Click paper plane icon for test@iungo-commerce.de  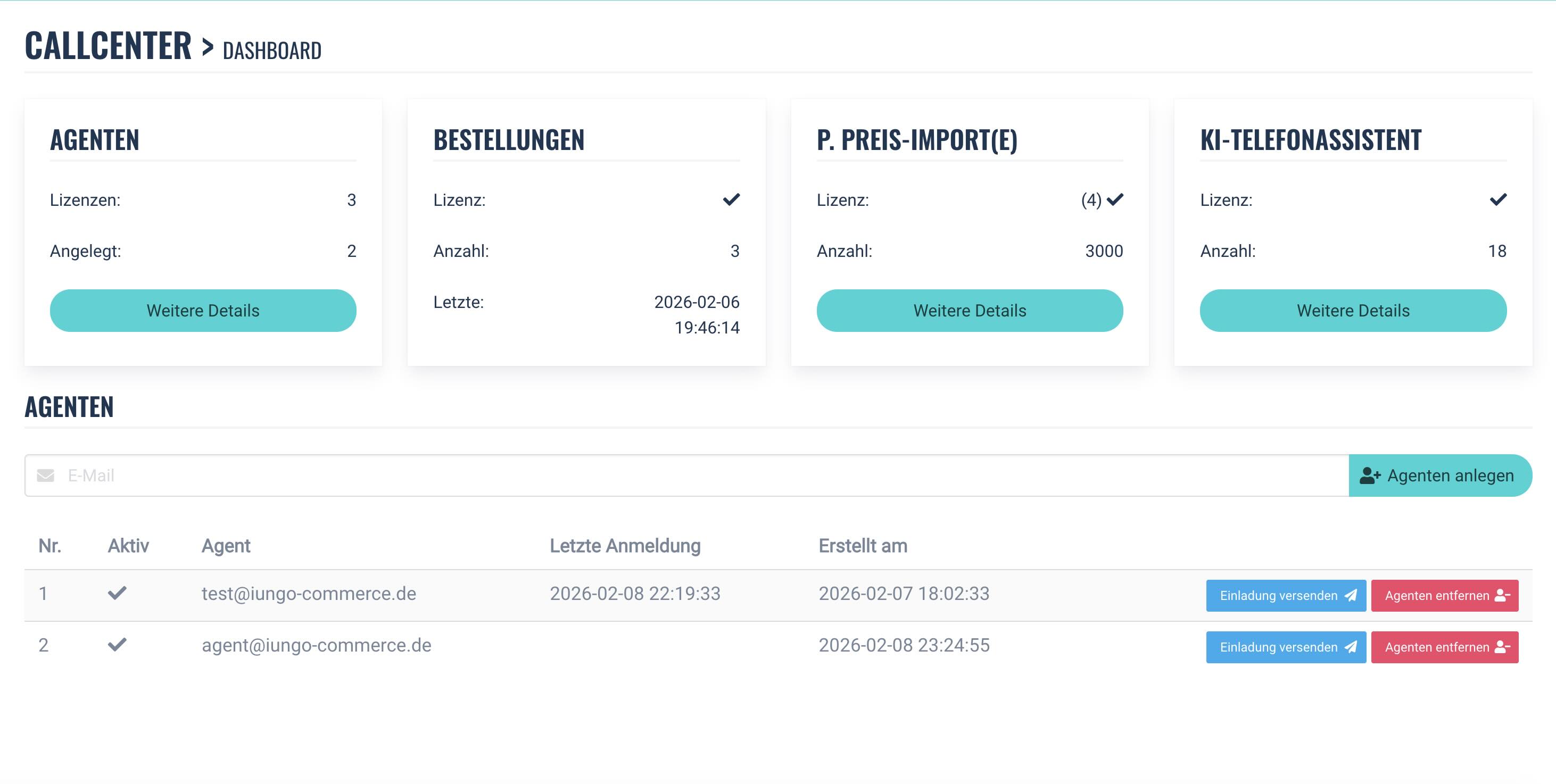point(1351,596)
